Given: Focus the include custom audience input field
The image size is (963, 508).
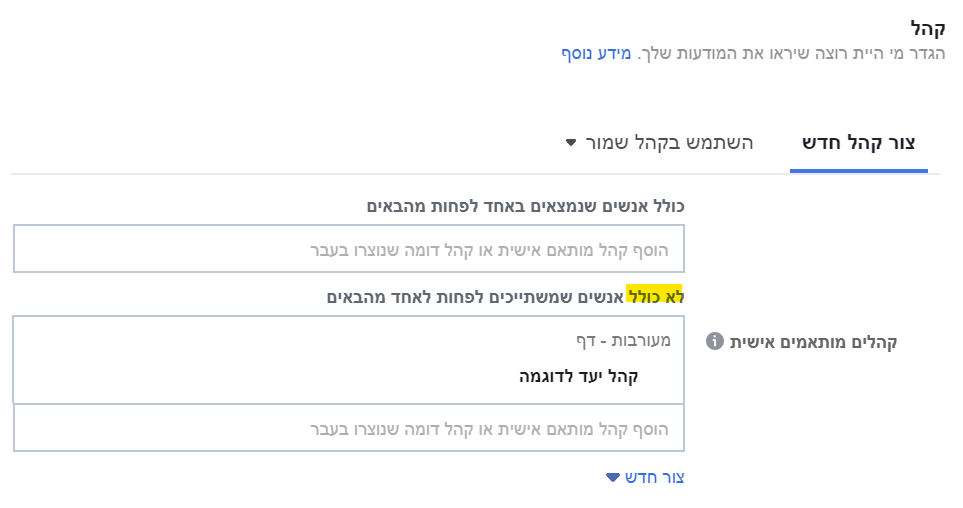Looking at the screenshot, I should coord(349,249).
